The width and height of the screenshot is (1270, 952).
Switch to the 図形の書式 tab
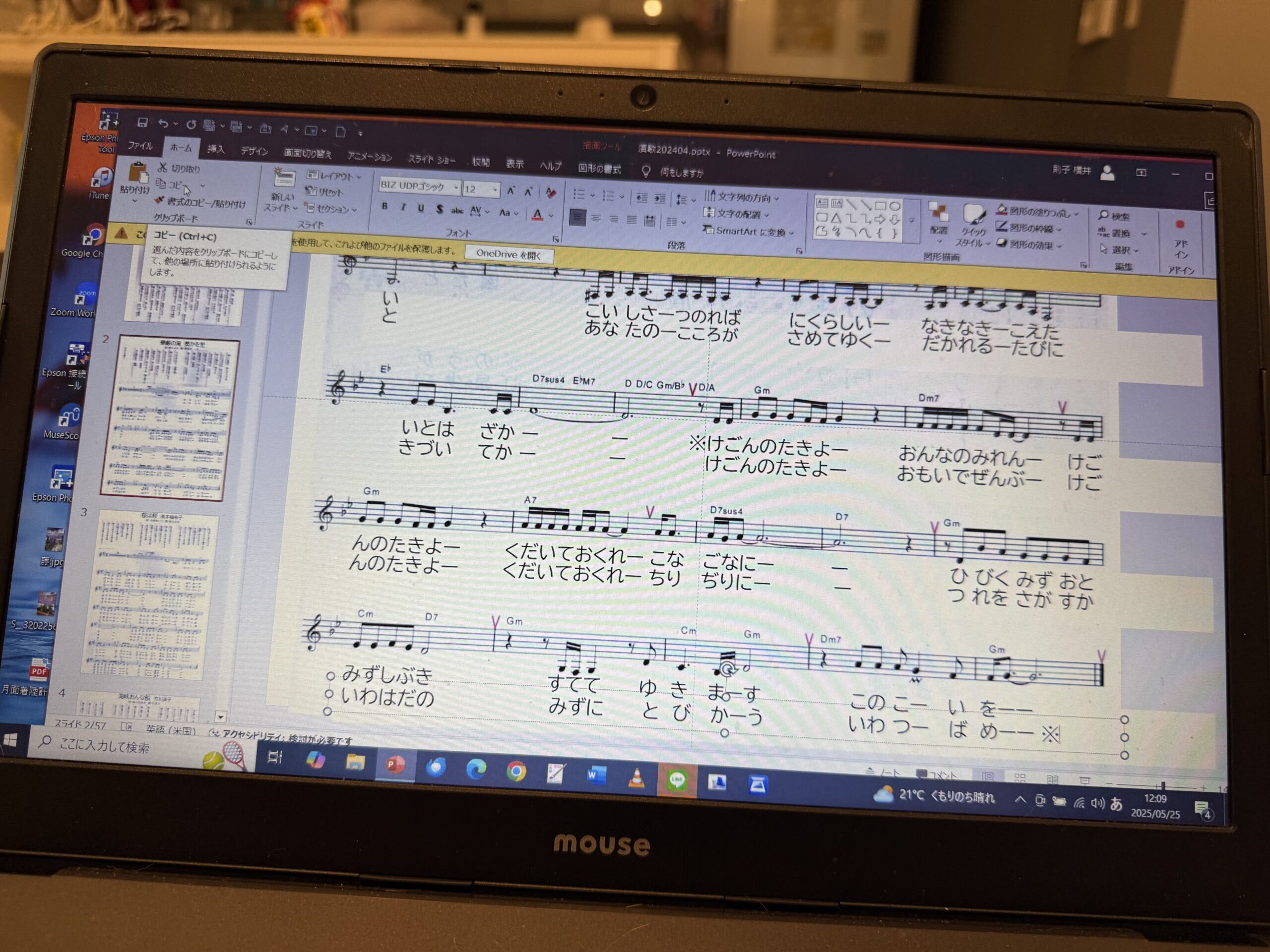[599, 168]
